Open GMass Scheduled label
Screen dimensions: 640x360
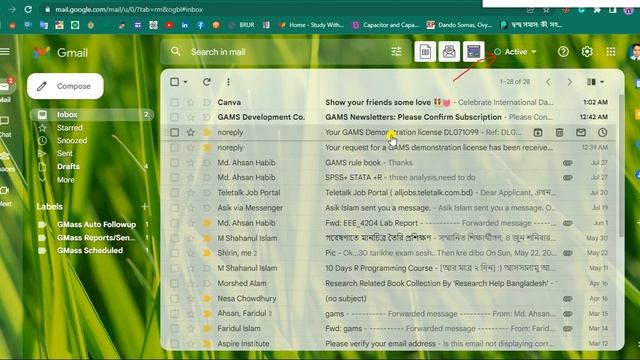click(x=90, y=250)
